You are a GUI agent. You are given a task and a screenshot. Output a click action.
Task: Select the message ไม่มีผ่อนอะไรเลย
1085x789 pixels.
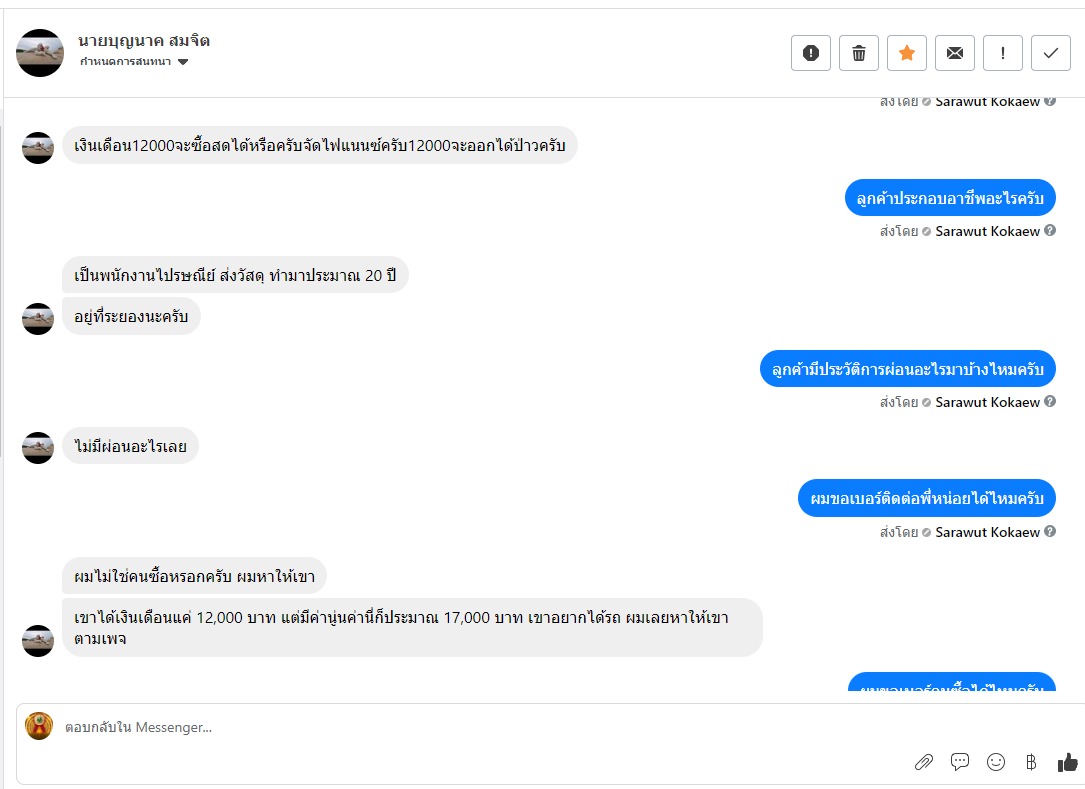(x=130, y=446)
